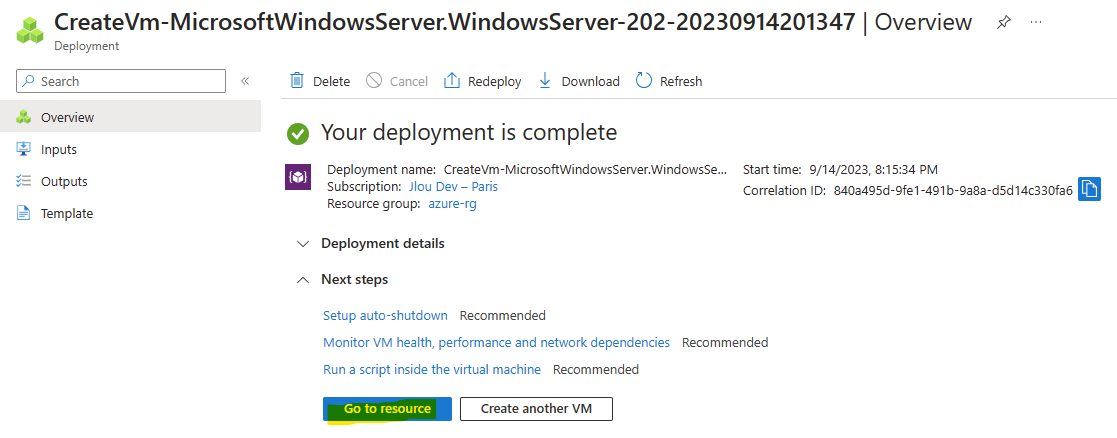Collapse the sidebar using the double chevron

pos(245,81)
